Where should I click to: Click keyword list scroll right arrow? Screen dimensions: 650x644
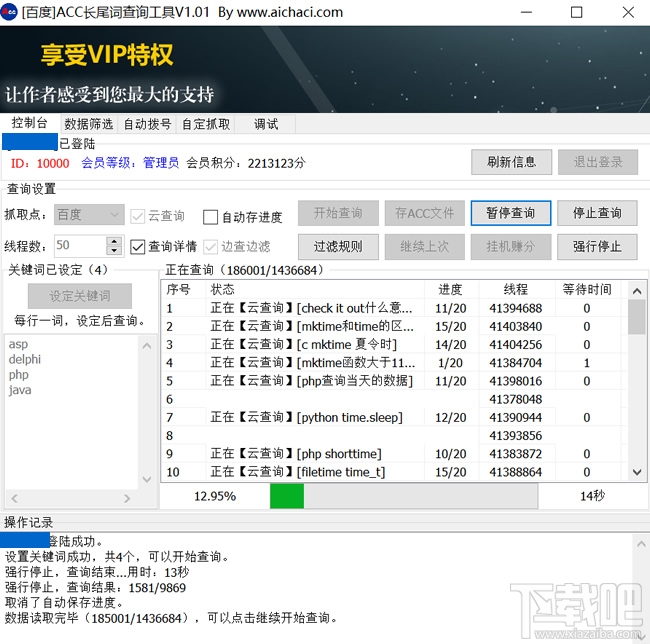(x=127, y=498)
